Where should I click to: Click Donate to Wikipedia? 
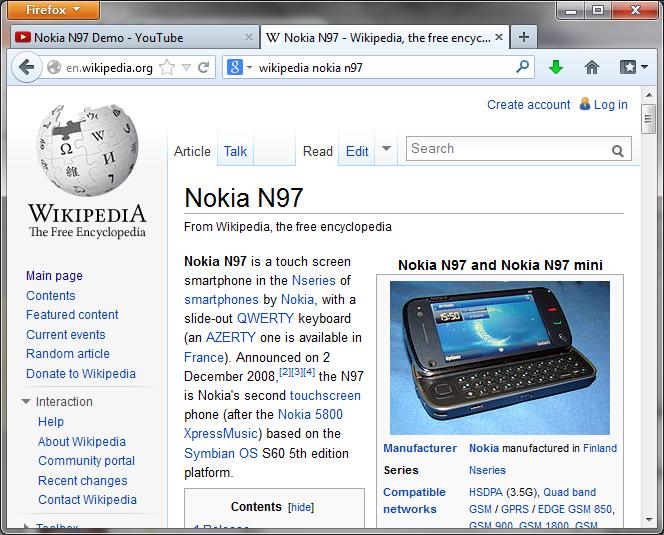point(81,374)
